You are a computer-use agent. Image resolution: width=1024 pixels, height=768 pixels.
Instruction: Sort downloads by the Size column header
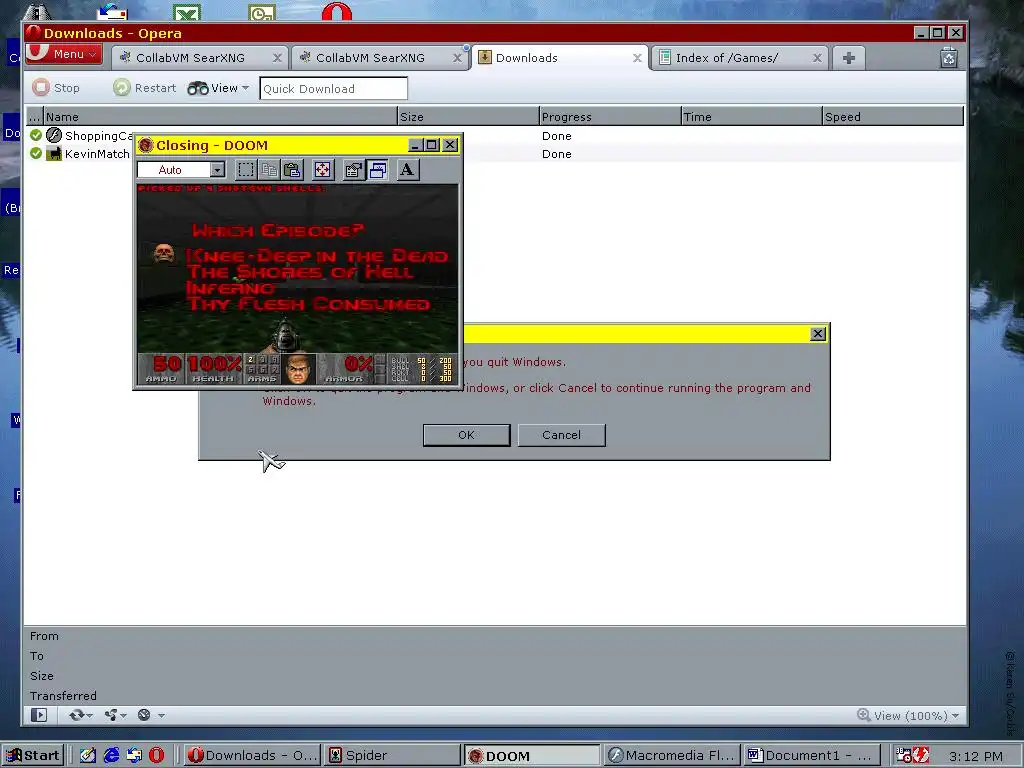(x=468, y=116)
